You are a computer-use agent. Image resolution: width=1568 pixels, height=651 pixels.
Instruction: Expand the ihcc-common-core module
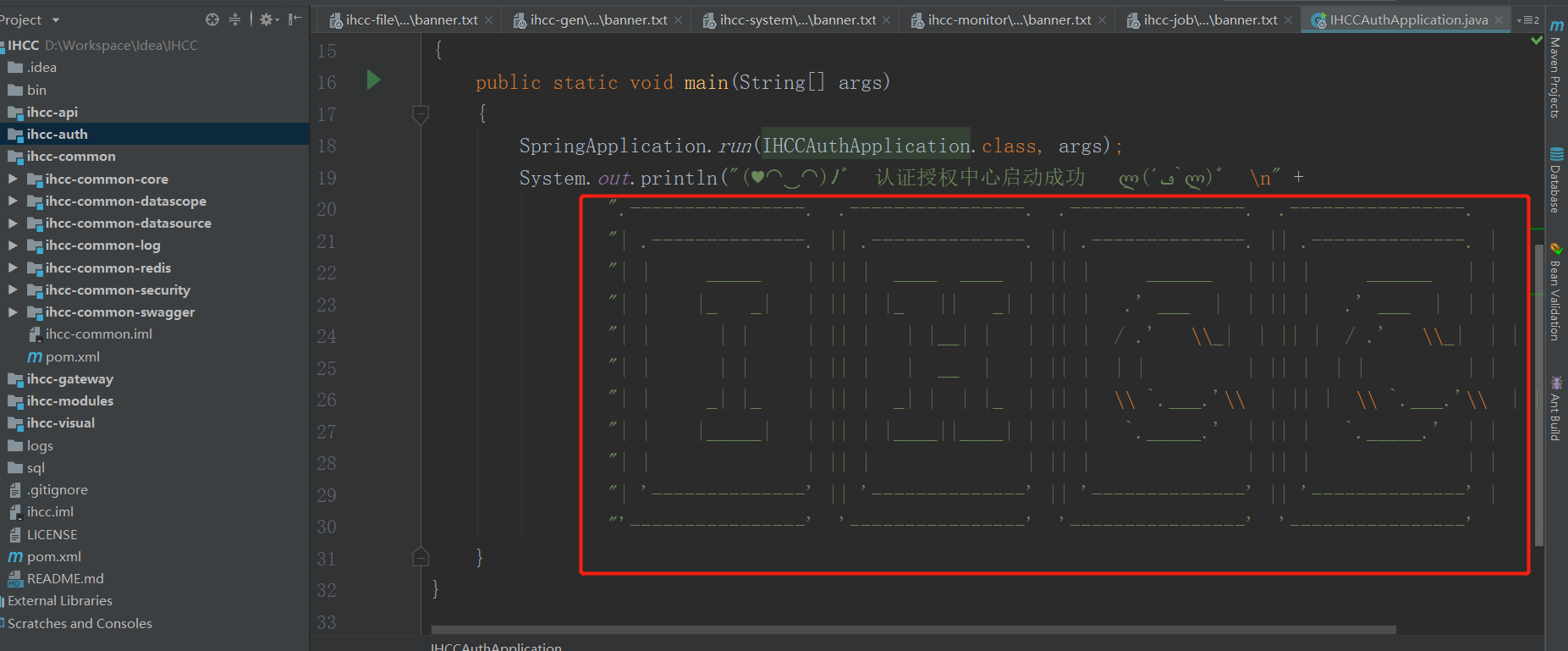point(13,179)
